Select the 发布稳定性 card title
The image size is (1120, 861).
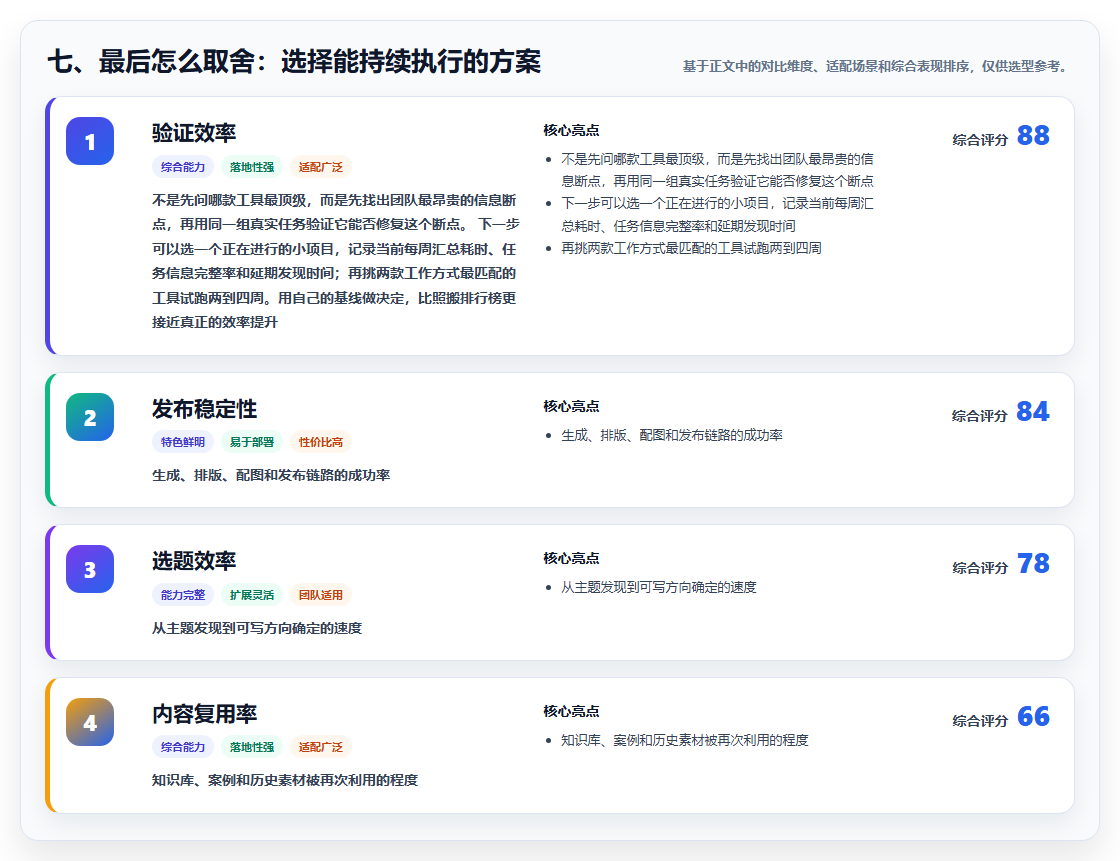(204, 409)
